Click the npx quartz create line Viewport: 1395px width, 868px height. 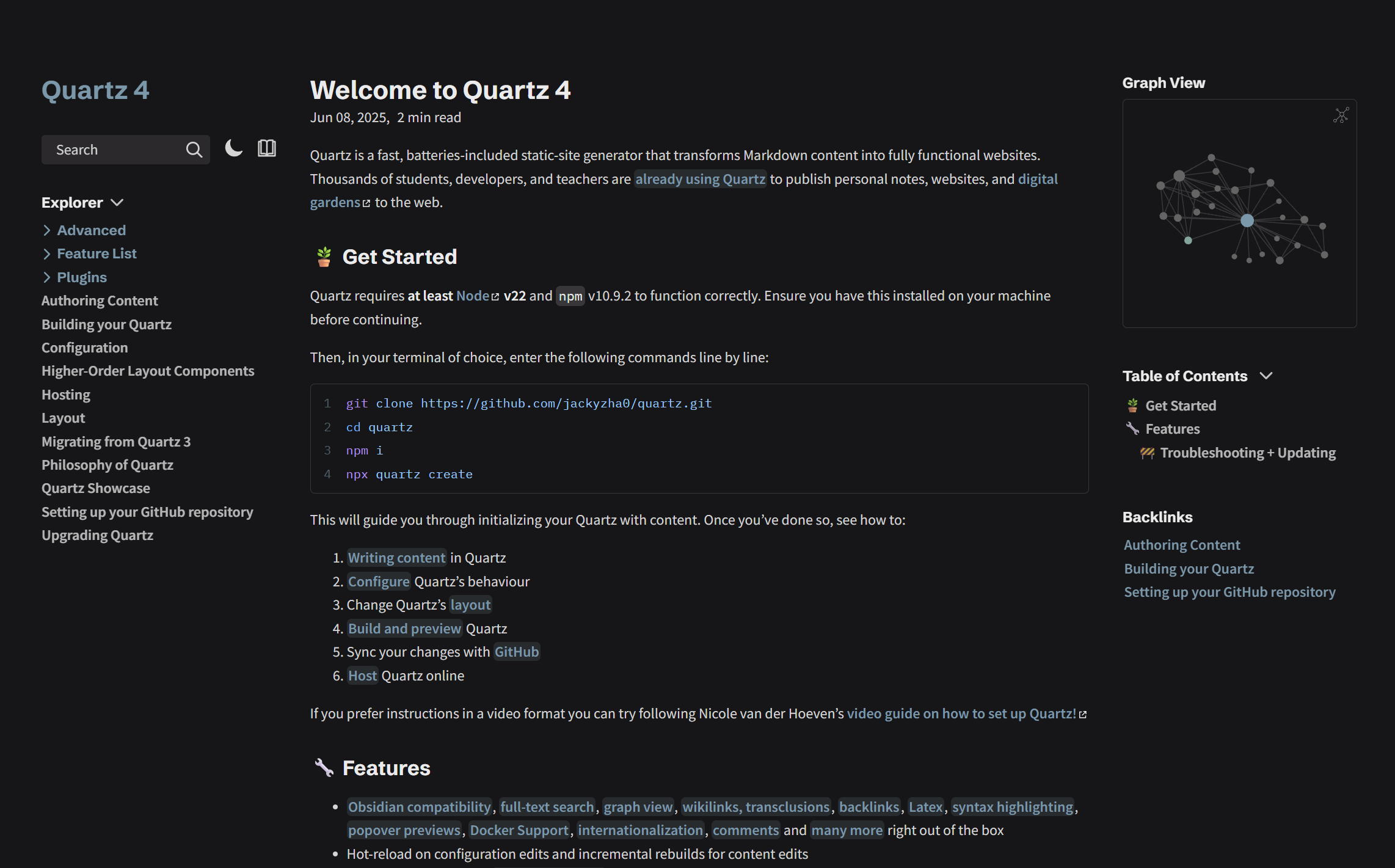coord(409,474)
